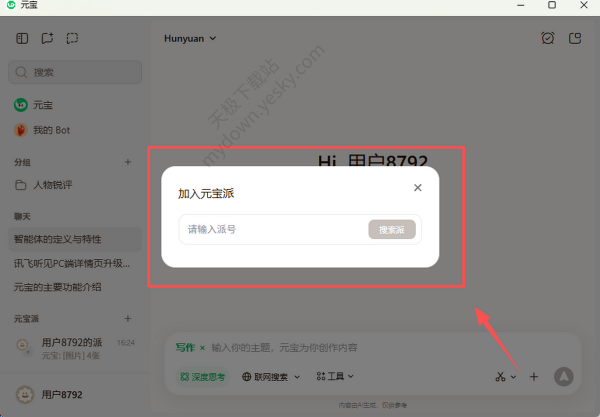This screenshot has height=417, width=600.
Task: Click the plus icon next to 元宝派
Action: click(127, 318)
